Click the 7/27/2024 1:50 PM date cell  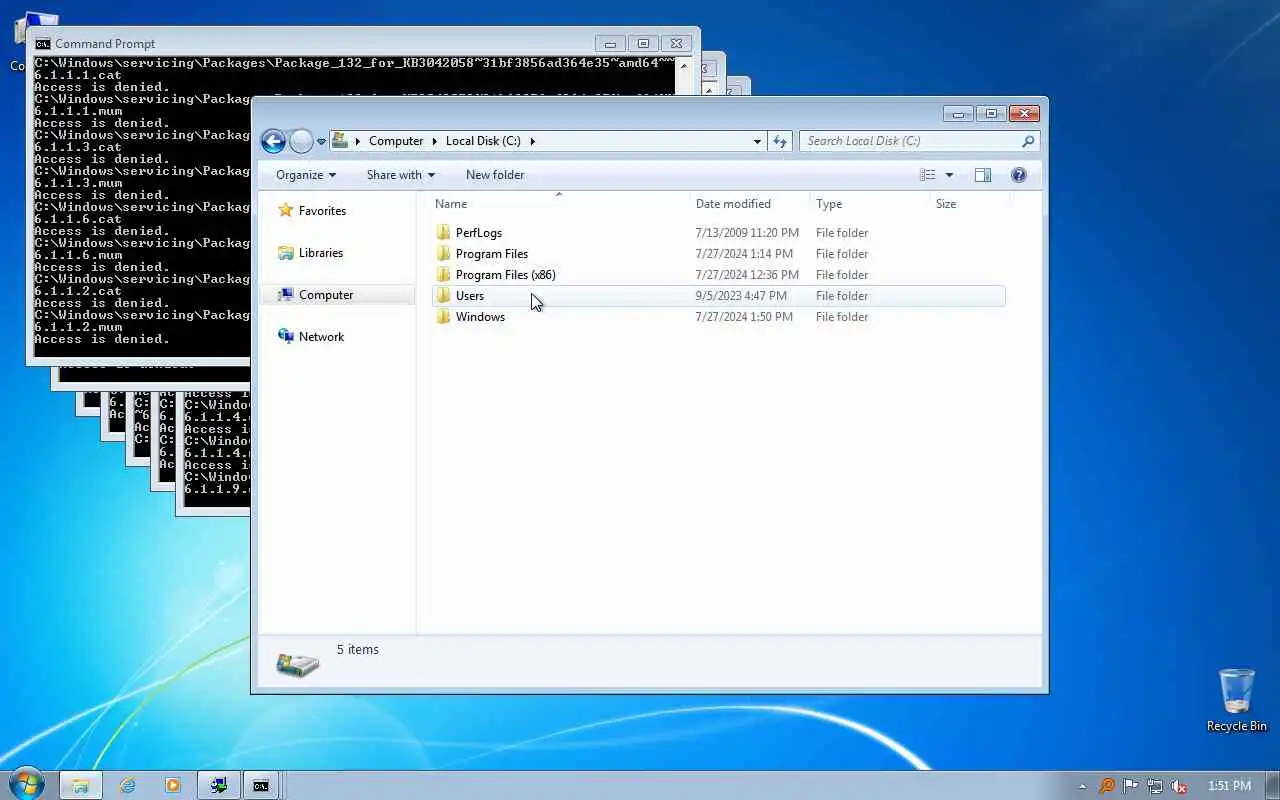pos(744,317)
